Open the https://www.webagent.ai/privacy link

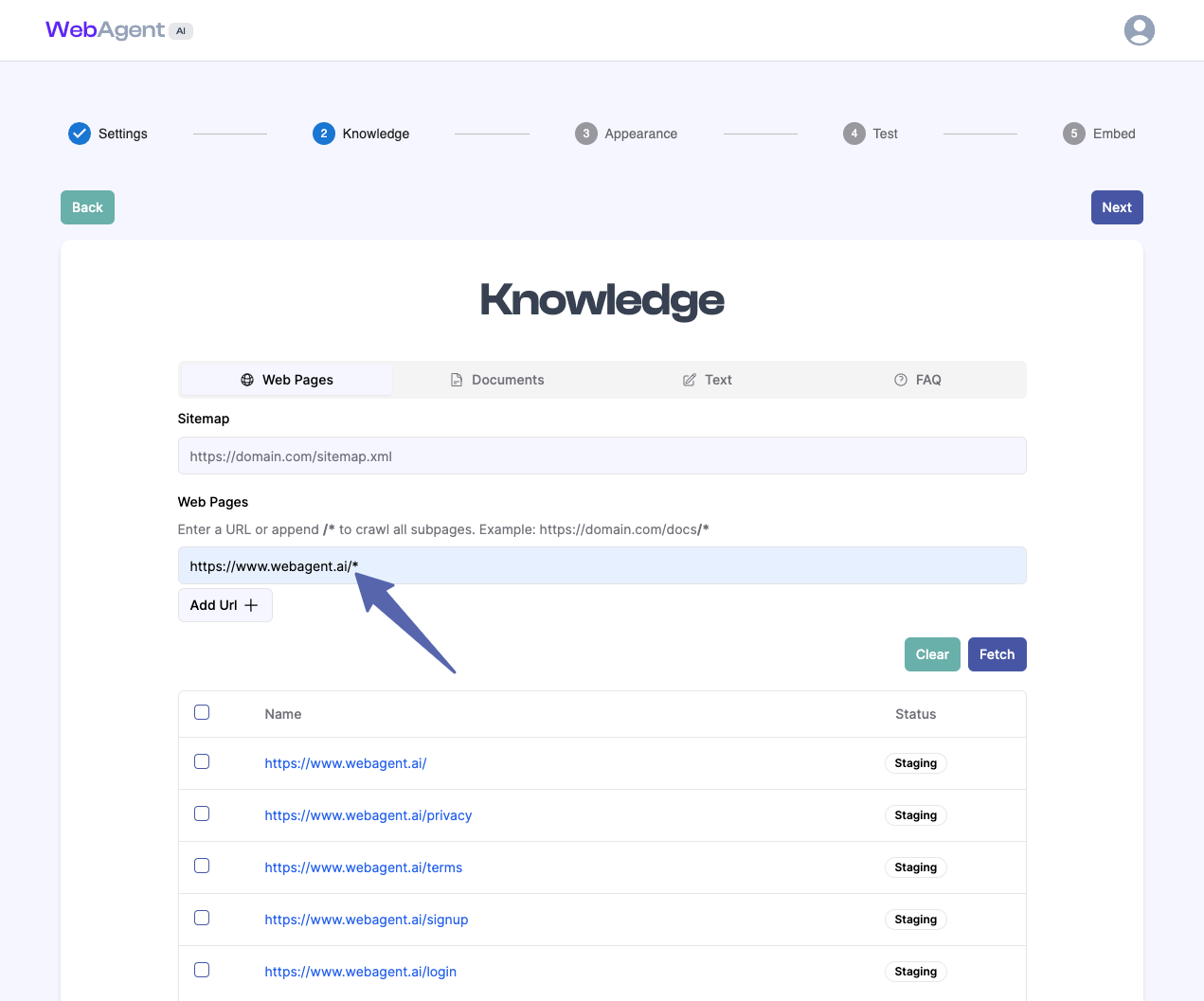[x=368, y=815]
